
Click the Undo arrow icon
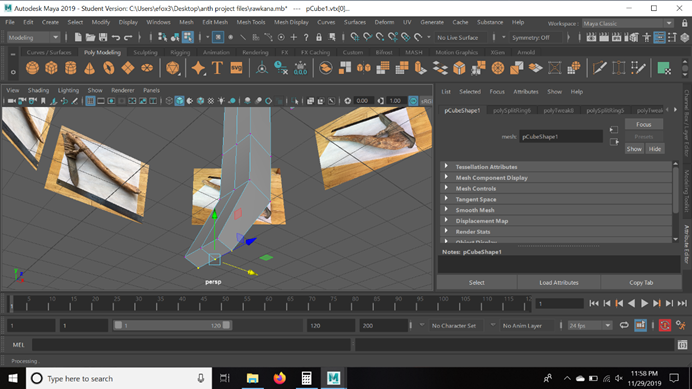click(x=116, y=38)
